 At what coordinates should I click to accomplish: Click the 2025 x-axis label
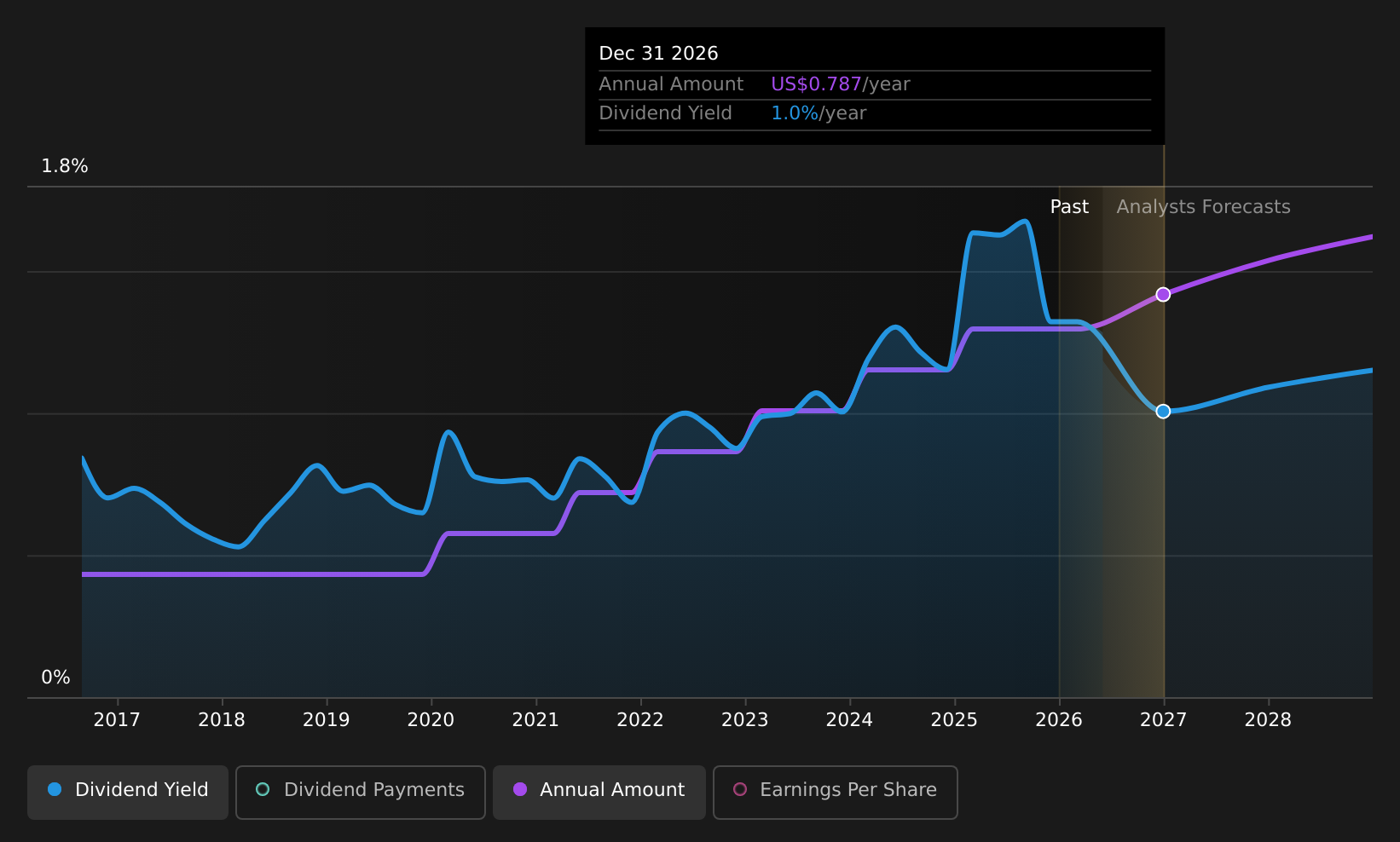(954, 720)
